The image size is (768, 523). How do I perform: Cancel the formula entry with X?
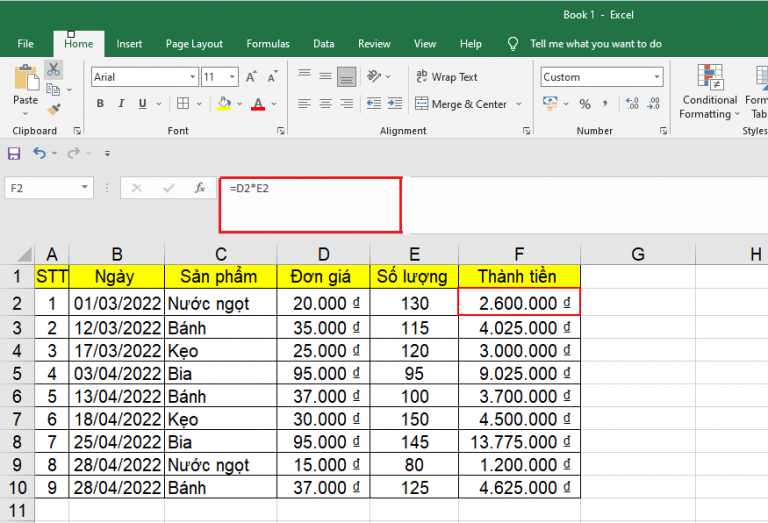click(137, 188)
